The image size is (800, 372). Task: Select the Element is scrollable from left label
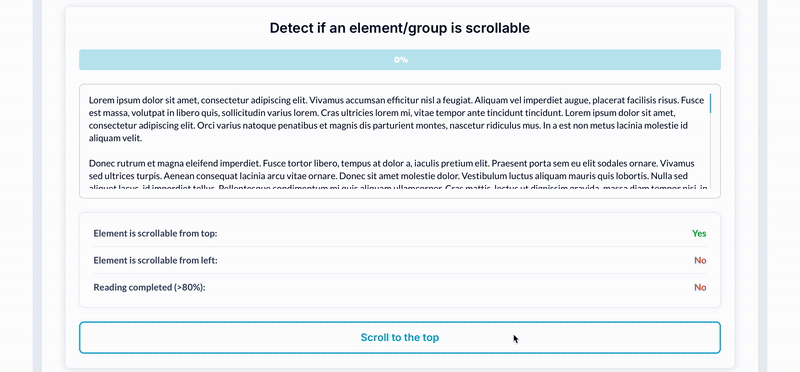pos(155,261)
